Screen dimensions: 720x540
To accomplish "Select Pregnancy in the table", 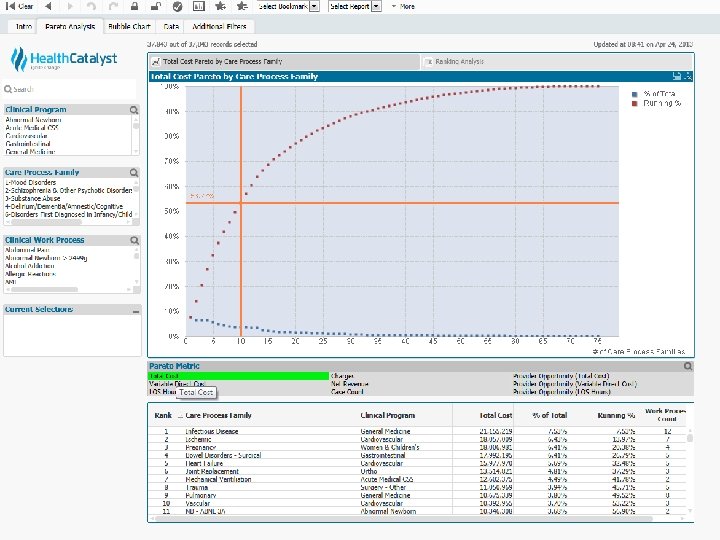I will click(x=201, y=448).
